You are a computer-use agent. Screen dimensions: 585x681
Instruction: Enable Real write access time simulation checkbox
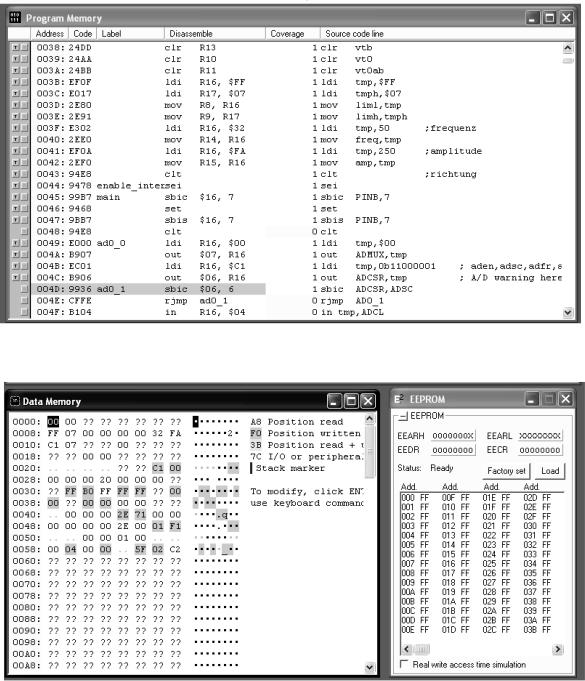click(404, 664)
